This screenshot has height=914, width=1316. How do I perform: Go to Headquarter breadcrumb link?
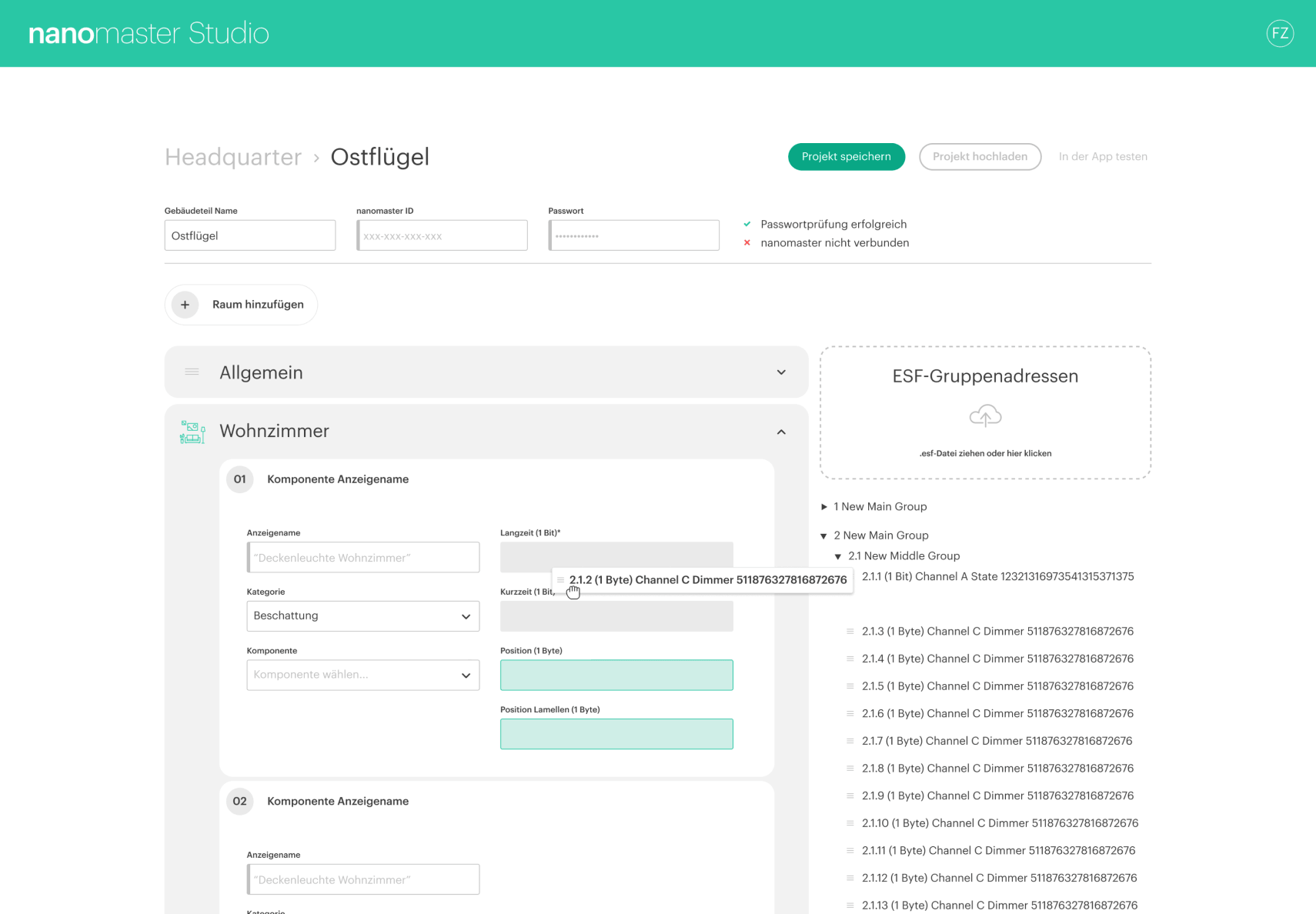pyautogui.click(x=233, y=157)
